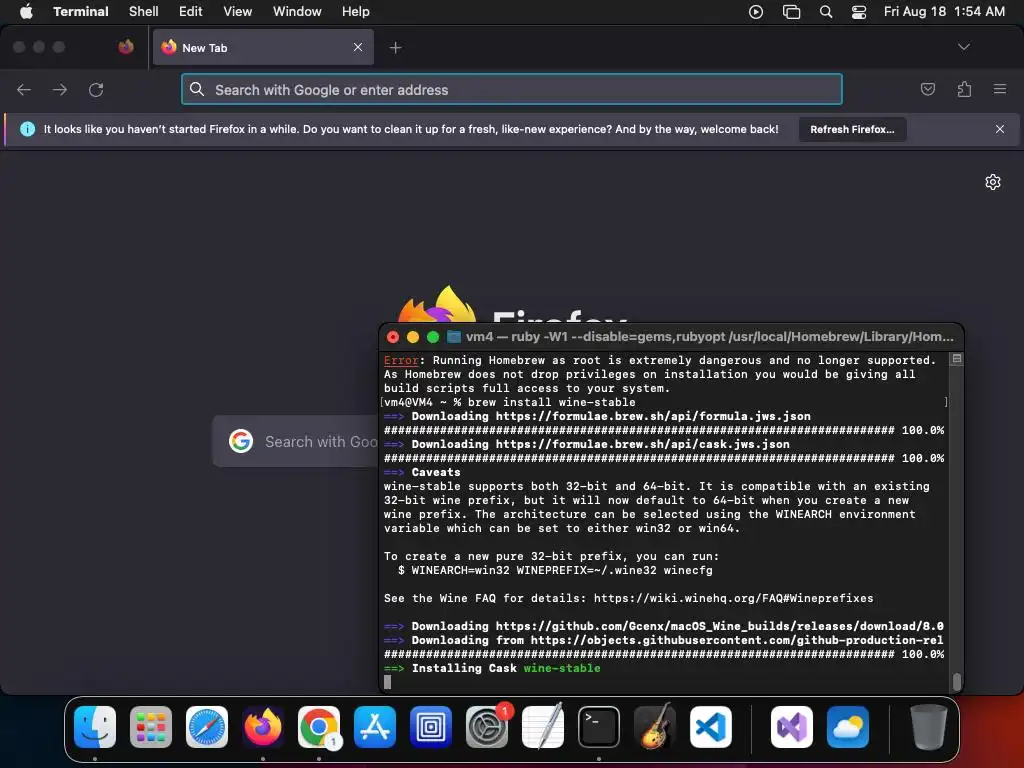Click the wiki.winehq.org FAQ URL text
Screen dimensions: 1024x768
733,598
